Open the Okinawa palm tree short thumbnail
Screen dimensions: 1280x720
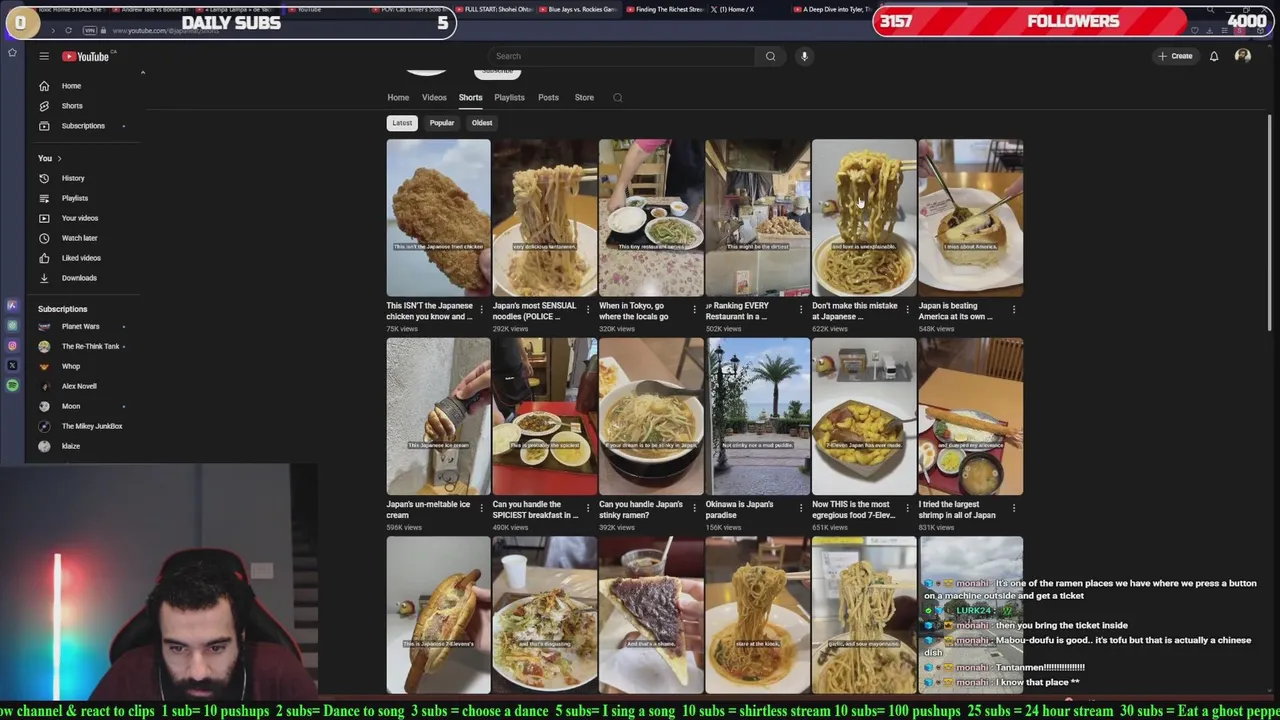coord(758,416)
